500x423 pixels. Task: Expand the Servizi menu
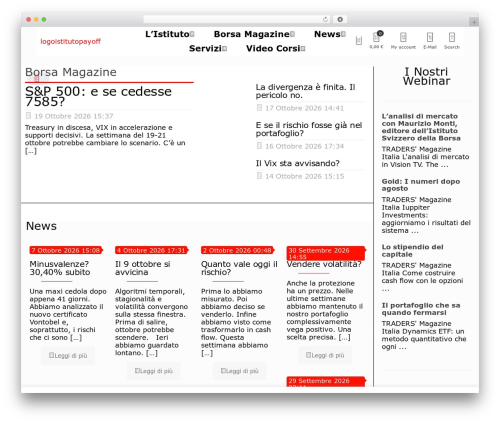click(208, 49)
